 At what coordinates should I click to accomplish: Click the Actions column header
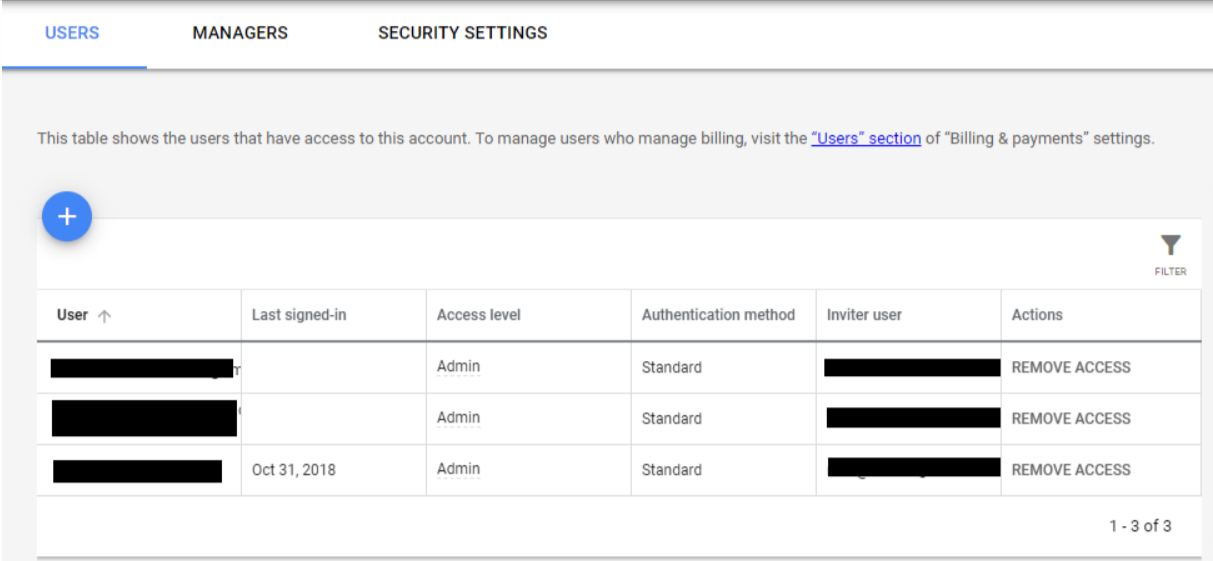[x=1037, y=315]
